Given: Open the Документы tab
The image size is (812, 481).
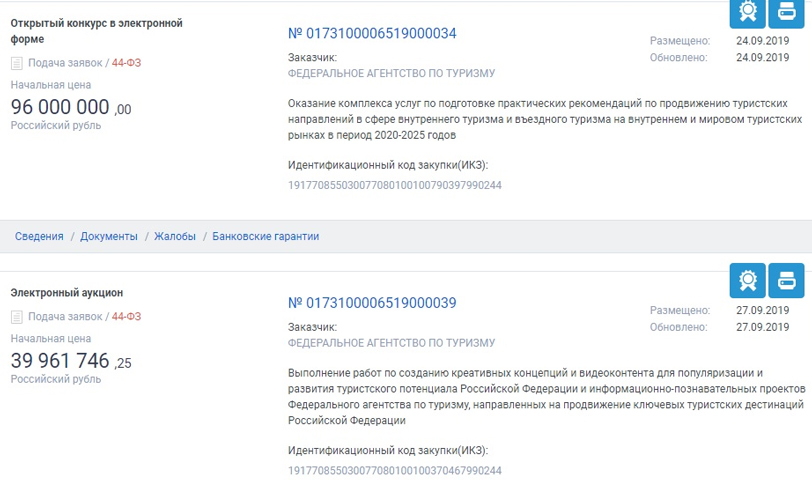Looking at the screenshot, I should [x=109, y=236].
